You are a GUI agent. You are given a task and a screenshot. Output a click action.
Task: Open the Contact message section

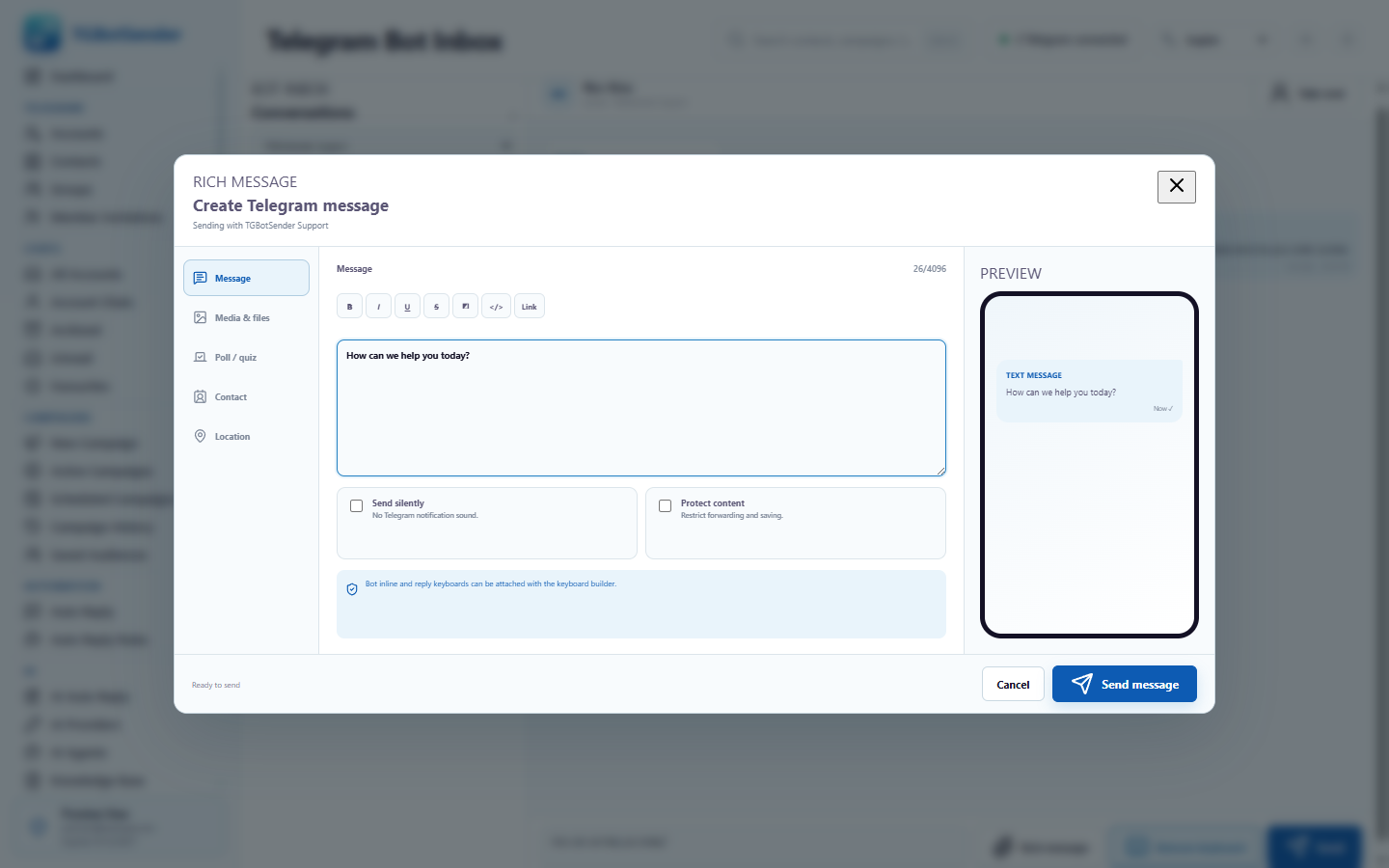click(246, 396)
